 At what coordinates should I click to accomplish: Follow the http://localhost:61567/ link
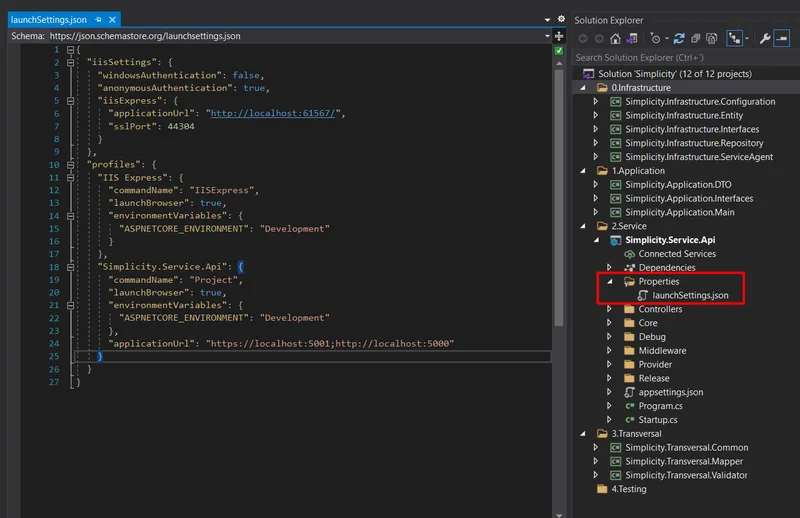pyautogui.click(x=273, y=113)
